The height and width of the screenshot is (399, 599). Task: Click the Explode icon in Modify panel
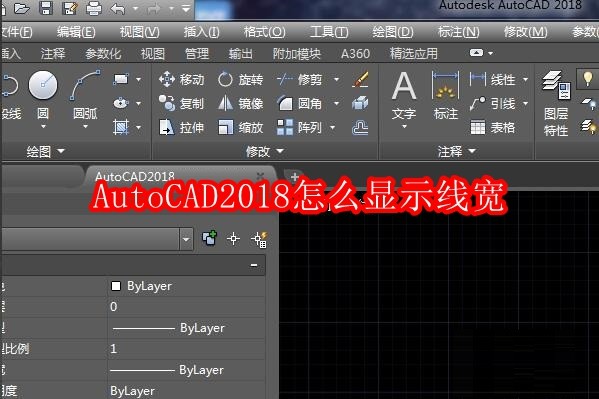point(360,103)
